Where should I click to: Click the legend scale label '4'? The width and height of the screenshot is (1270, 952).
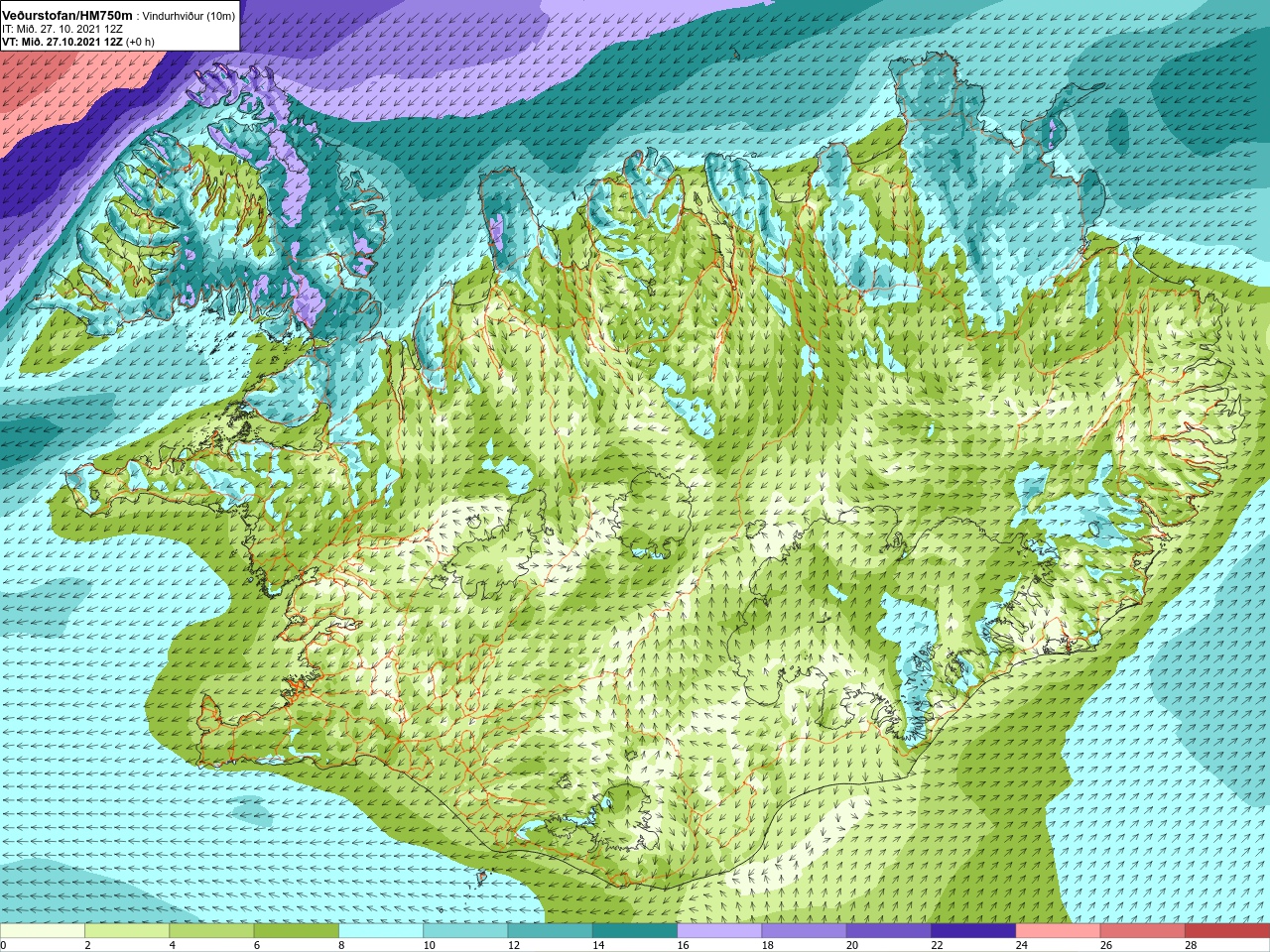click(x=173, y=945)
